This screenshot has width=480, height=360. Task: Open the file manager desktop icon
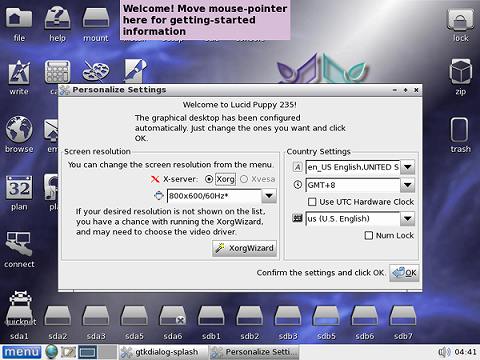pos(19,19)
